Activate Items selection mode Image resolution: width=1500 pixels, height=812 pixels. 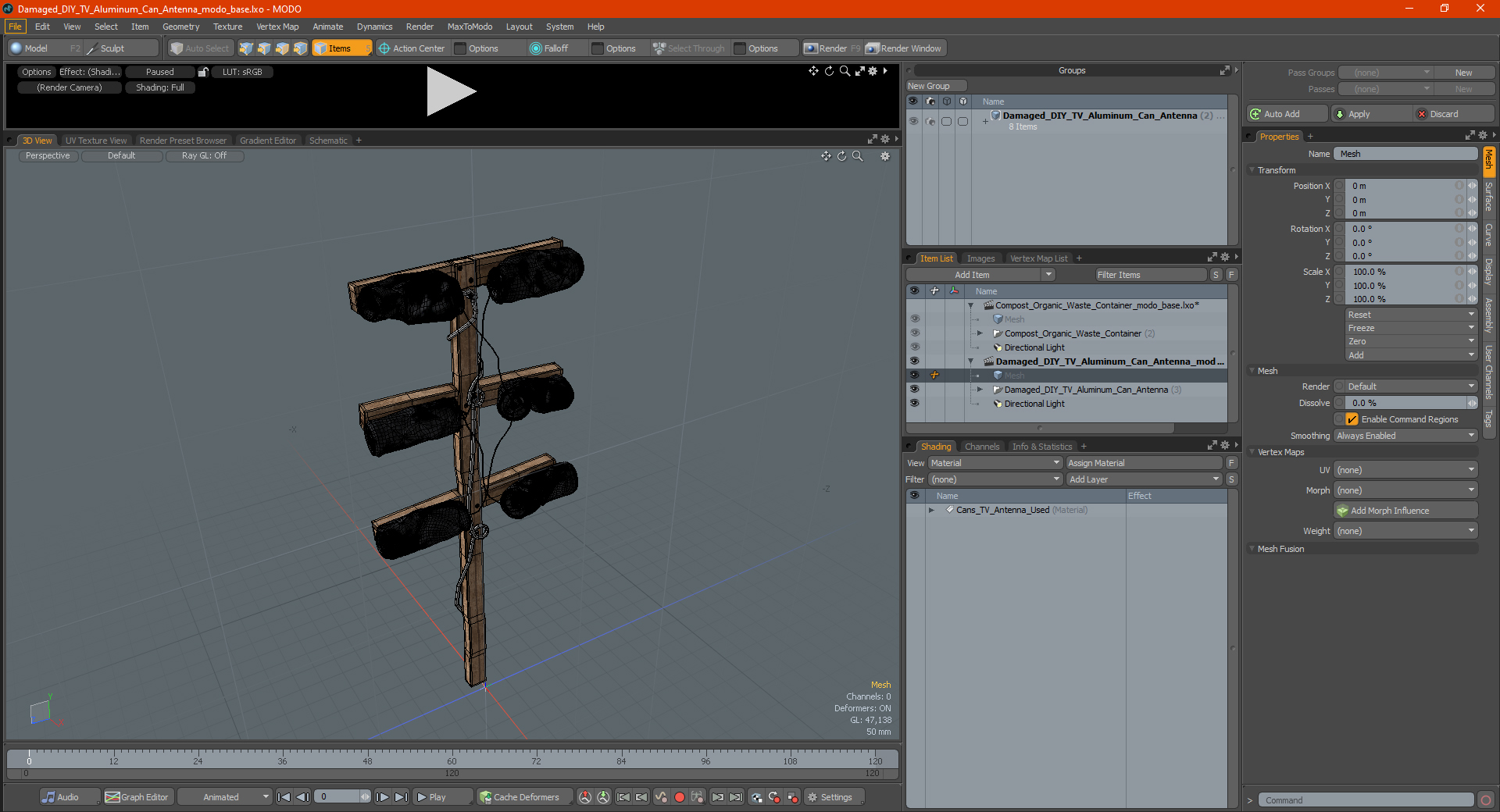[x=341, y=48]
